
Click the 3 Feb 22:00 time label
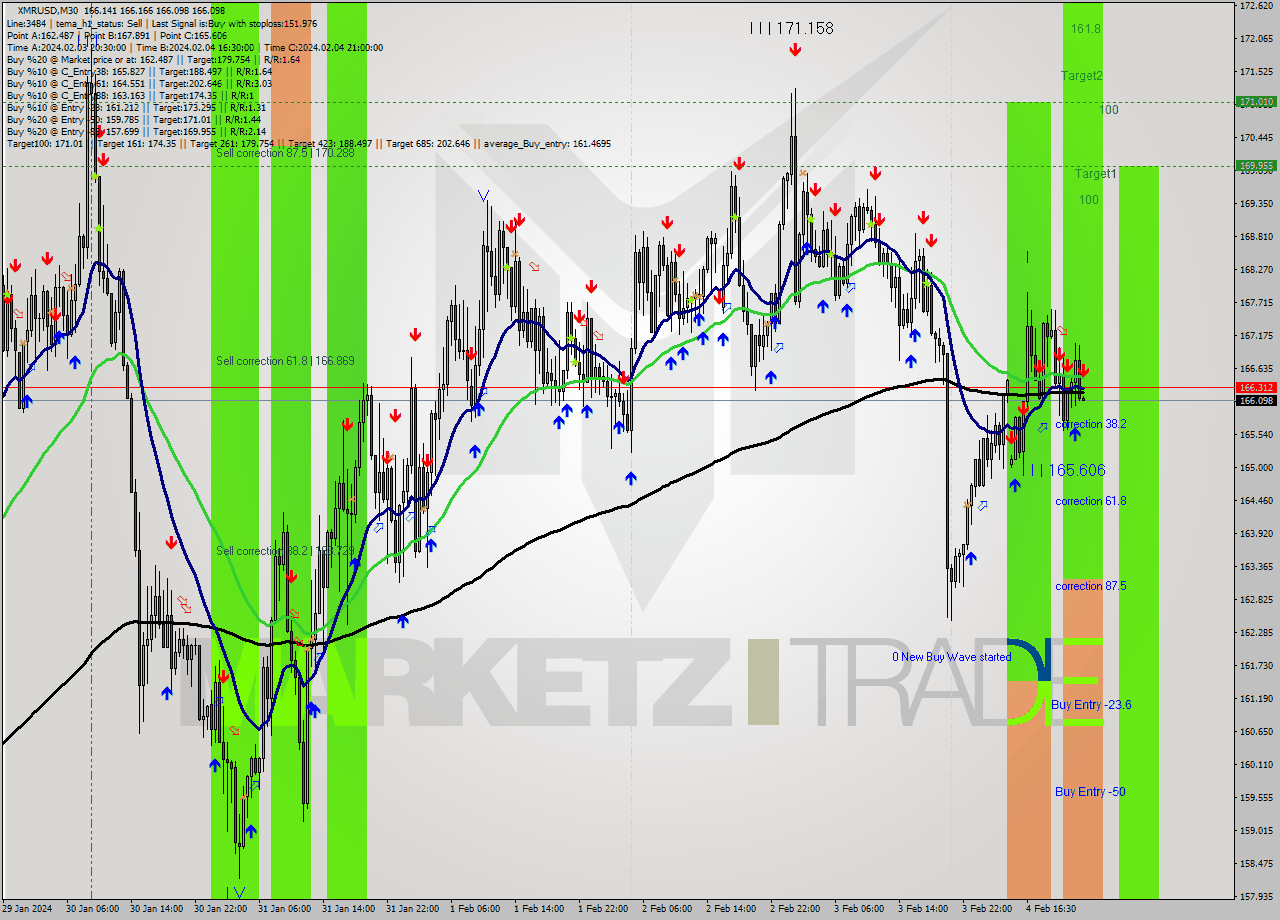tap(987, 909)
